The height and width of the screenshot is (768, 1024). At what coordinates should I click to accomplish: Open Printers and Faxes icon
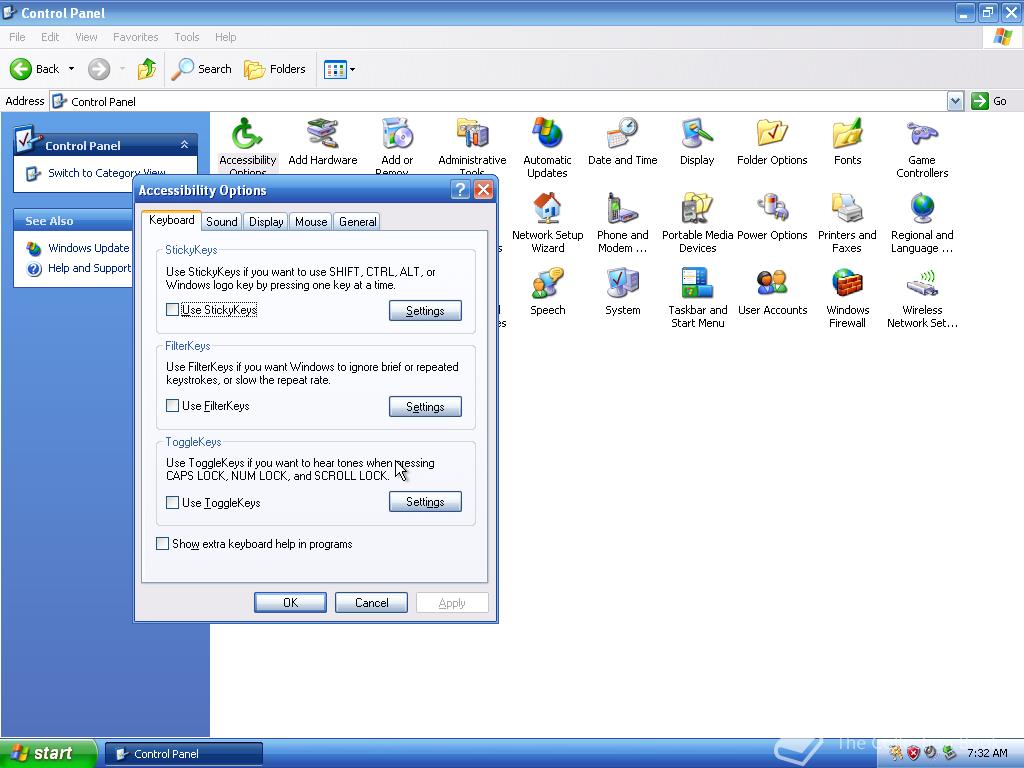tap(847, 223)
